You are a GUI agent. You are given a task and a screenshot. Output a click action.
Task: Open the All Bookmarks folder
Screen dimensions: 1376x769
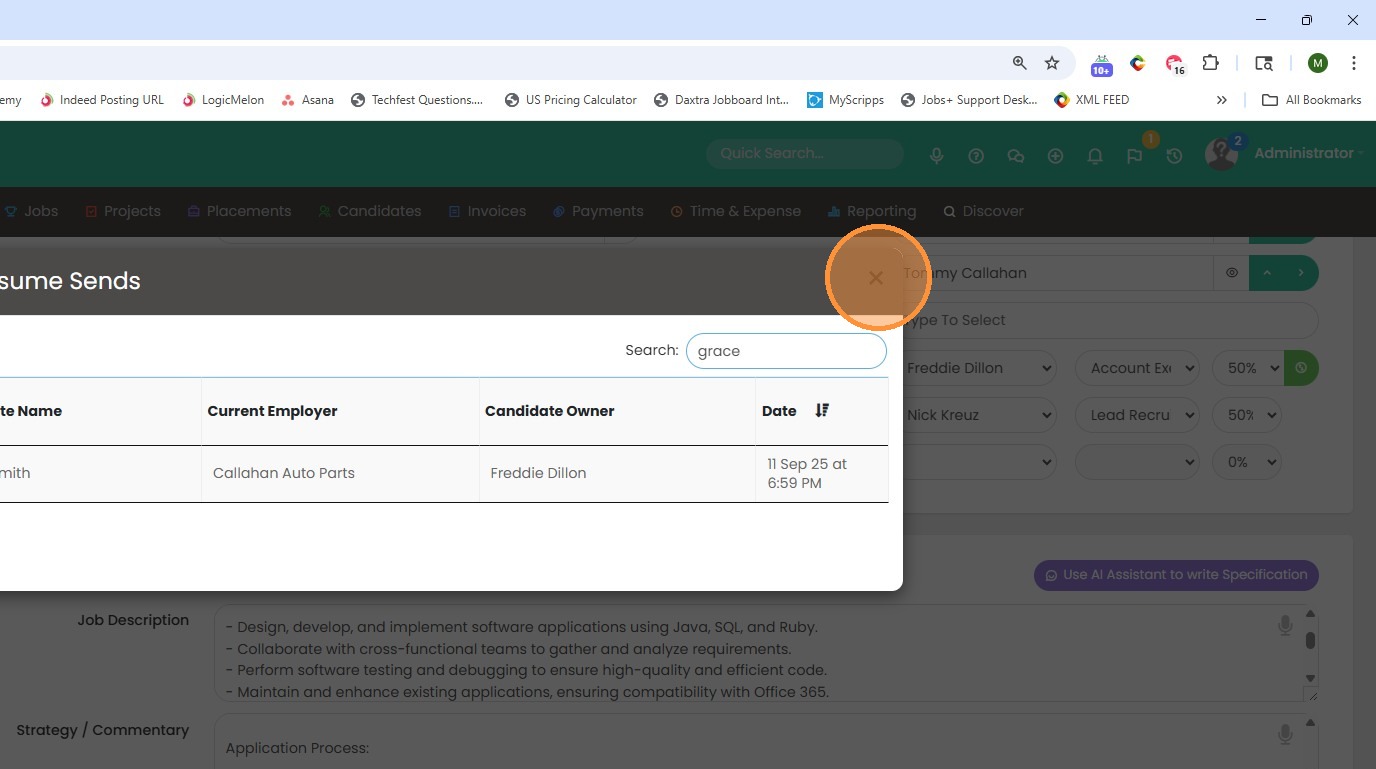coord(1312,100)
